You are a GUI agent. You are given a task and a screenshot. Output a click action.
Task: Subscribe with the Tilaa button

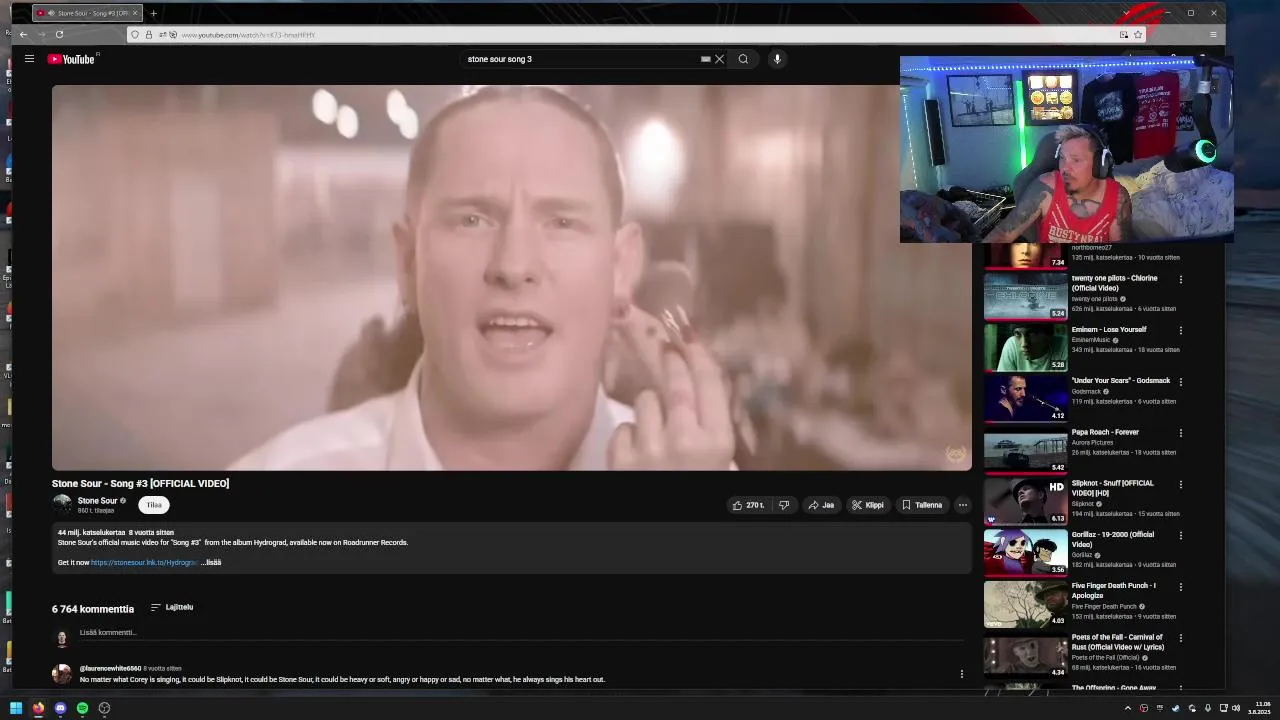point(154,505)
